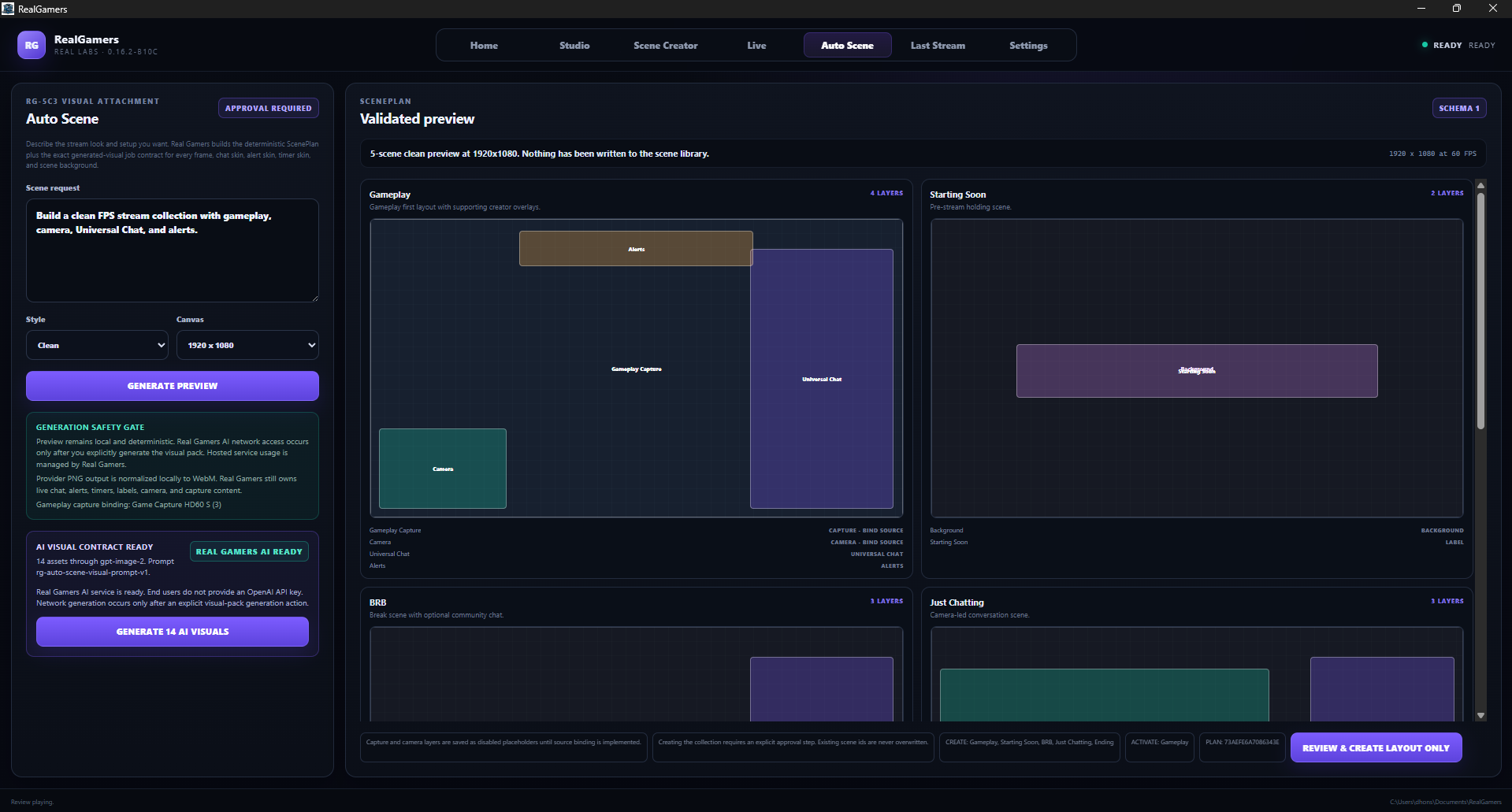Click the green READY status dot
The image size is (1512, 812).
coord(1425,45)
